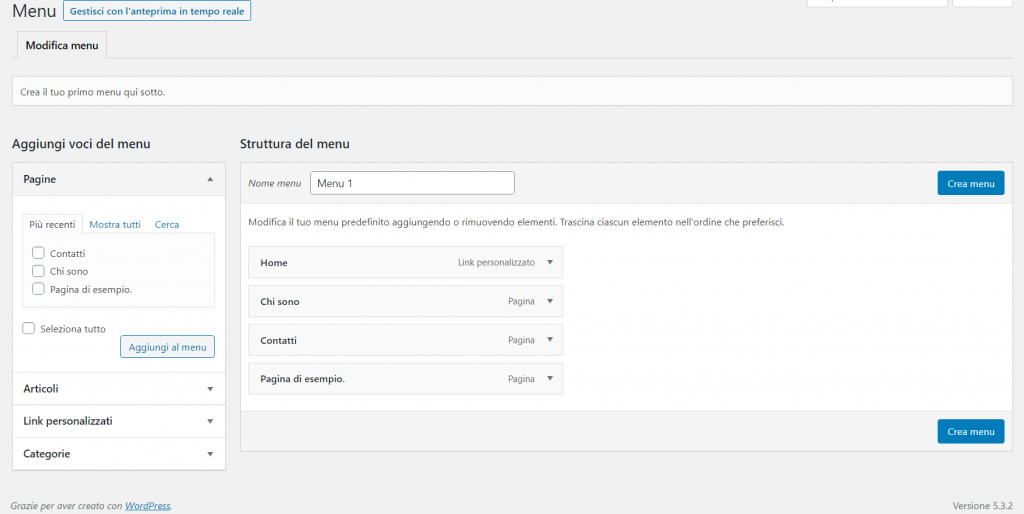Screen dimensions: 1024x514
Task: Expand Contatti menu item settings arrow
Action: (550, 340)
